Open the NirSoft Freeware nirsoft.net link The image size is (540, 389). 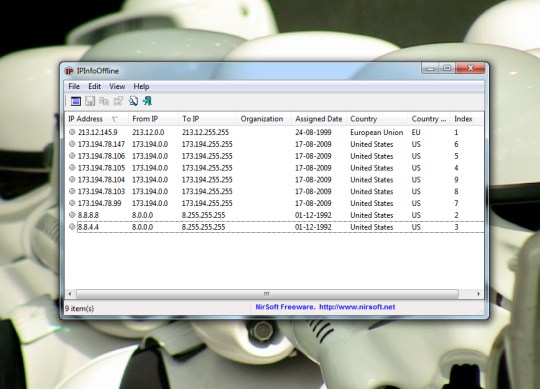(325, 307)
